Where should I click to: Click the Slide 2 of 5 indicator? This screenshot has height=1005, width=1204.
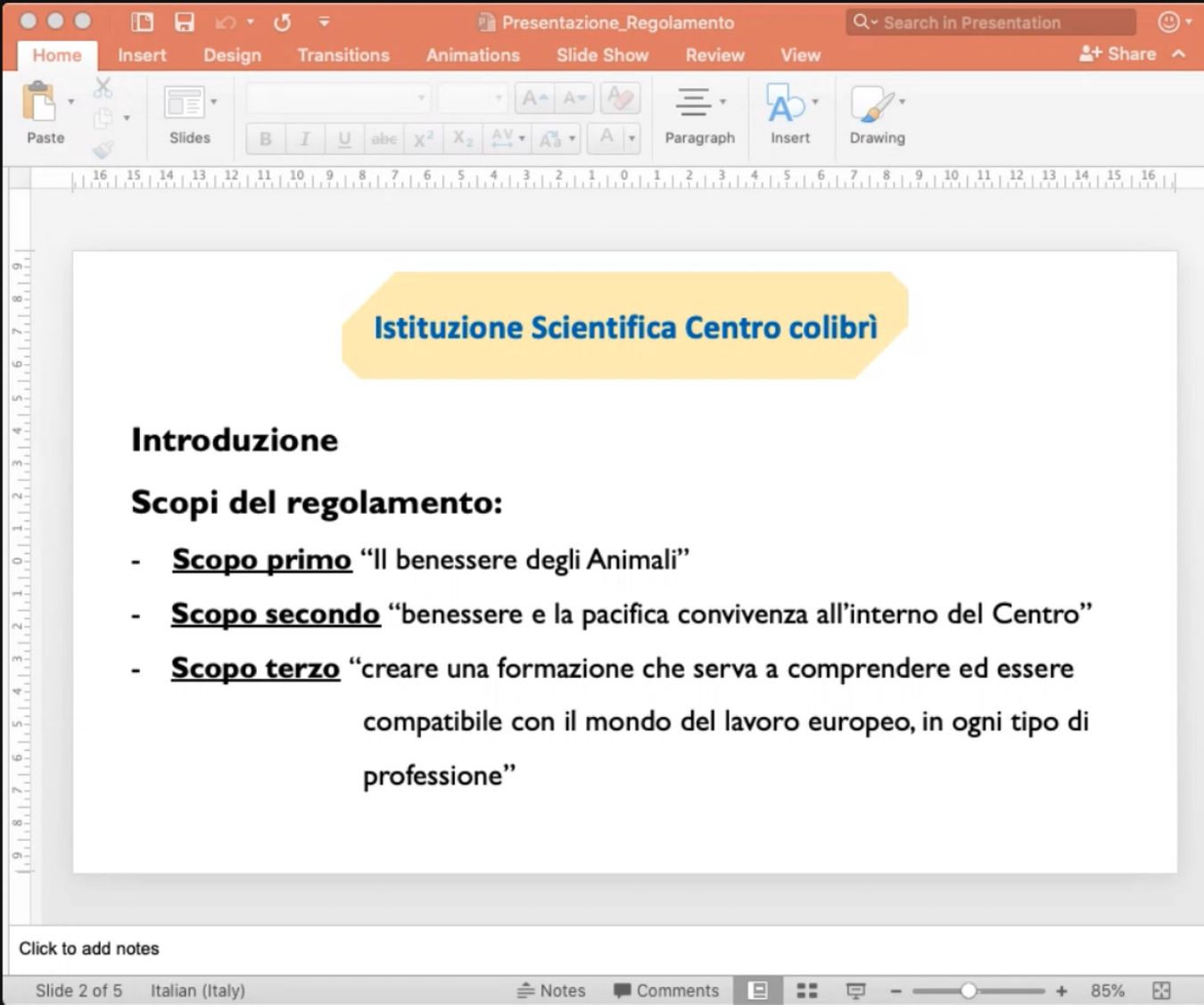tap(78, 991)
